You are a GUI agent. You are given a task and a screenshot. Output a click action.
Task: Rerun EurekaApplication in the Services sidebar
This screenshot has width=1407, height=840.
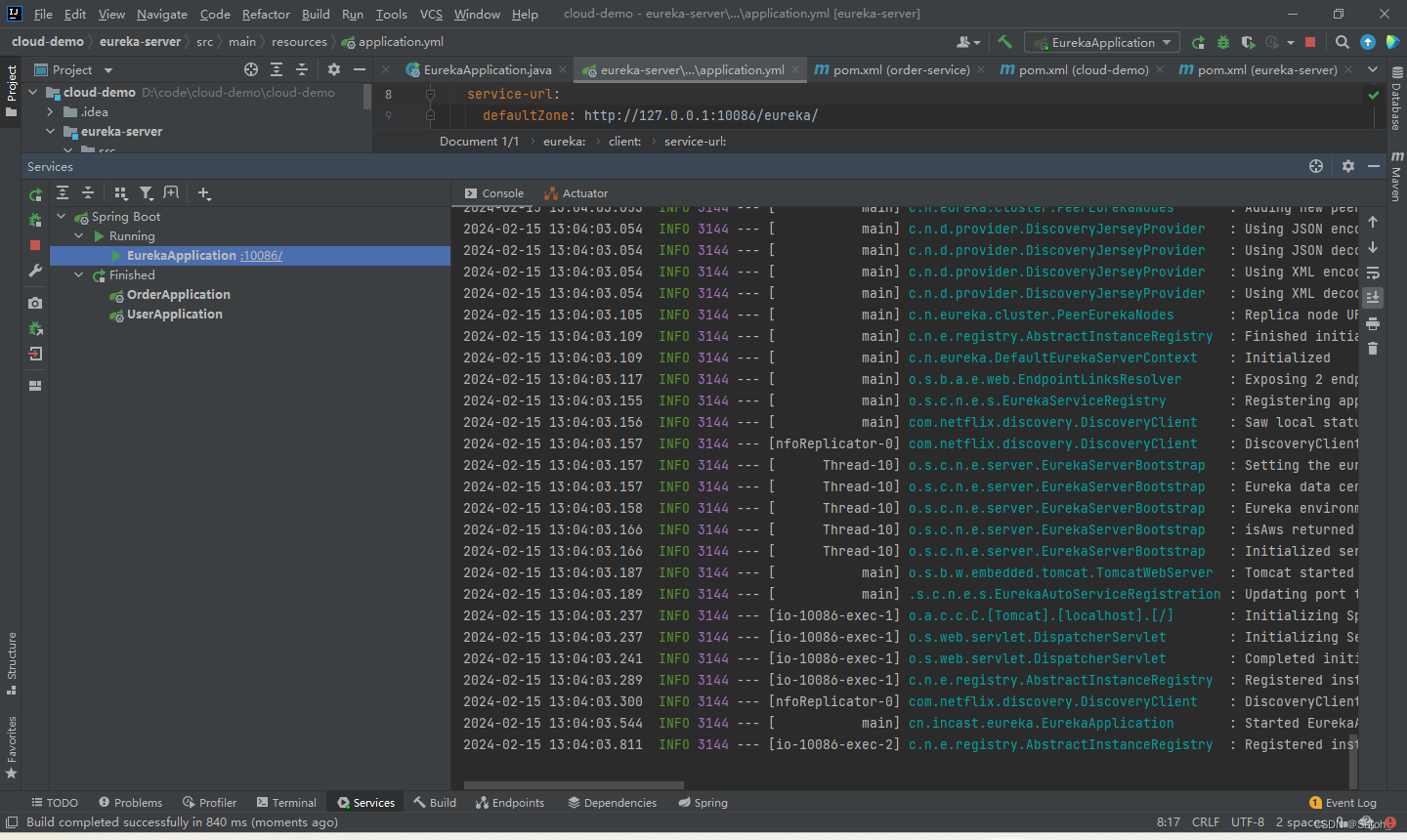point(35,194)
